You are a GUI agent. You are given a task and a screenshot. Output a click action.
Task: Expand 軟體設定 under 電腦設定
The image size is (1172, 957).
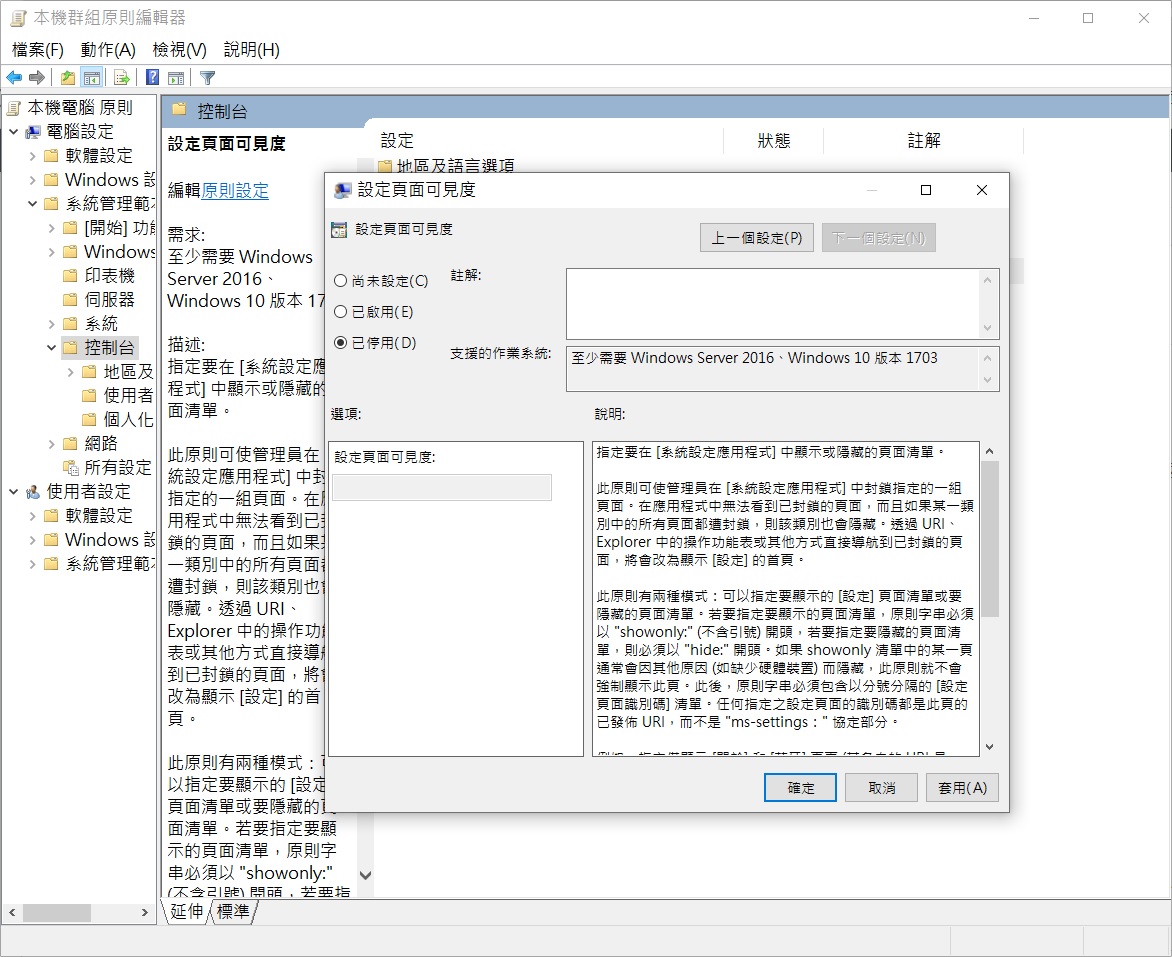[32, 156]
